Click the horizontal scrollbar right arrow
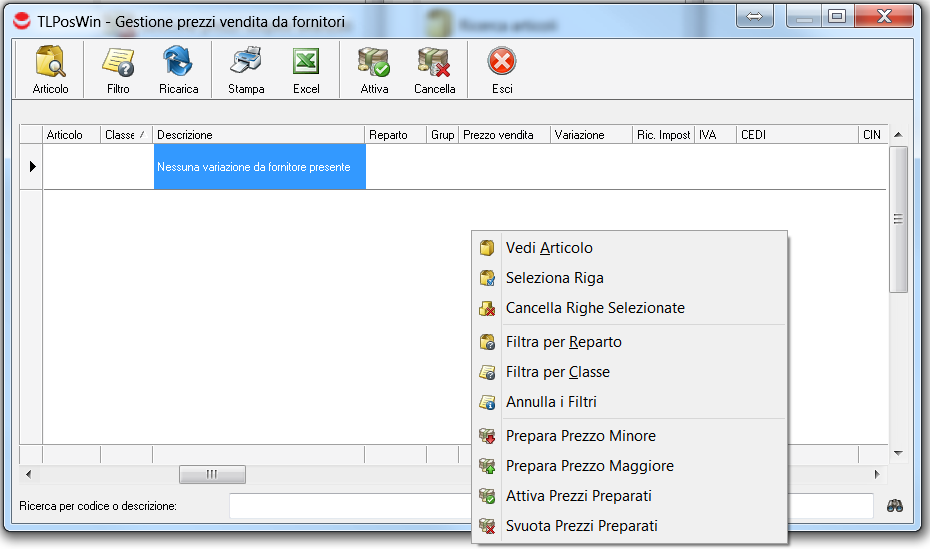 877,474
